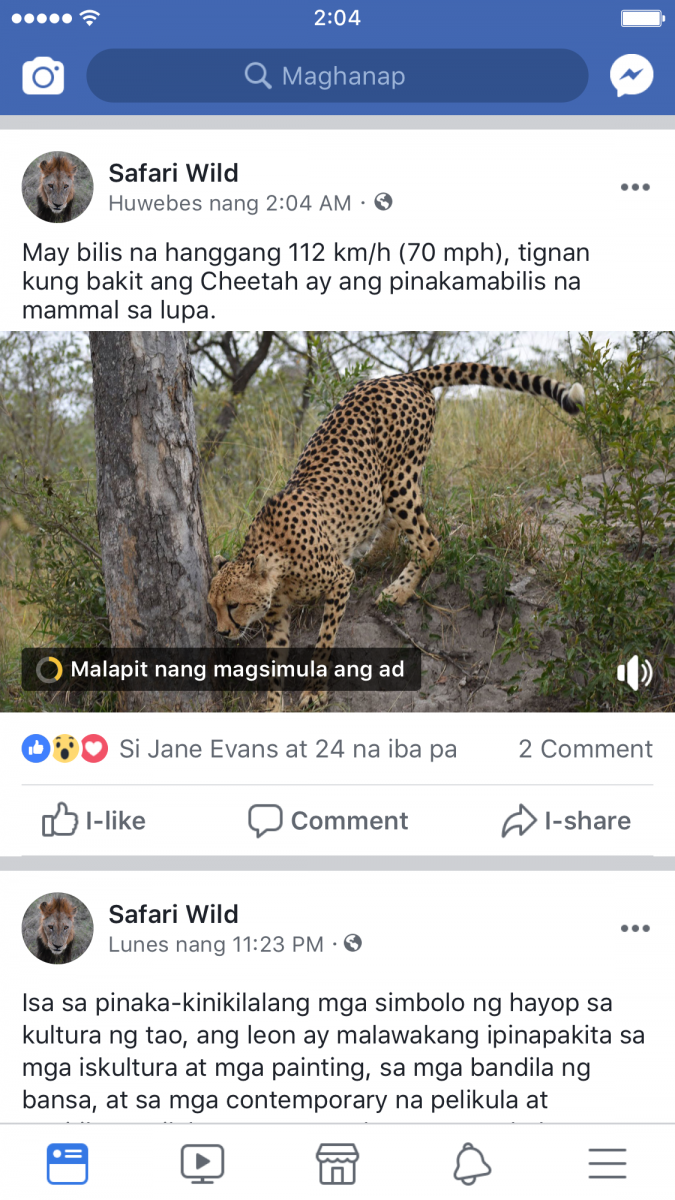Tap I-share on cheetah post
The height and width of the screenshot is (1200, 675).
(x=566, y=821)
